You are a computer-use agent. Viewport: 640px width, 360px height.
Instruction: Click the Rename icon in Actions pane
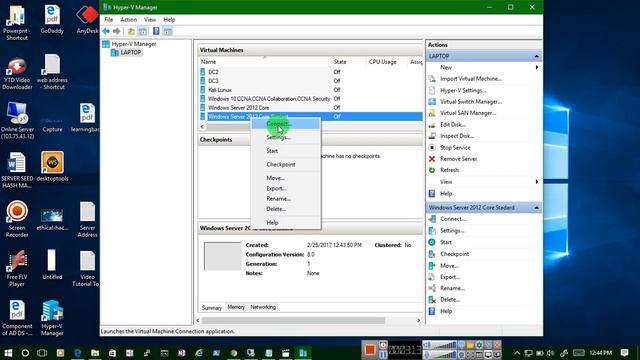pos(432,288)
